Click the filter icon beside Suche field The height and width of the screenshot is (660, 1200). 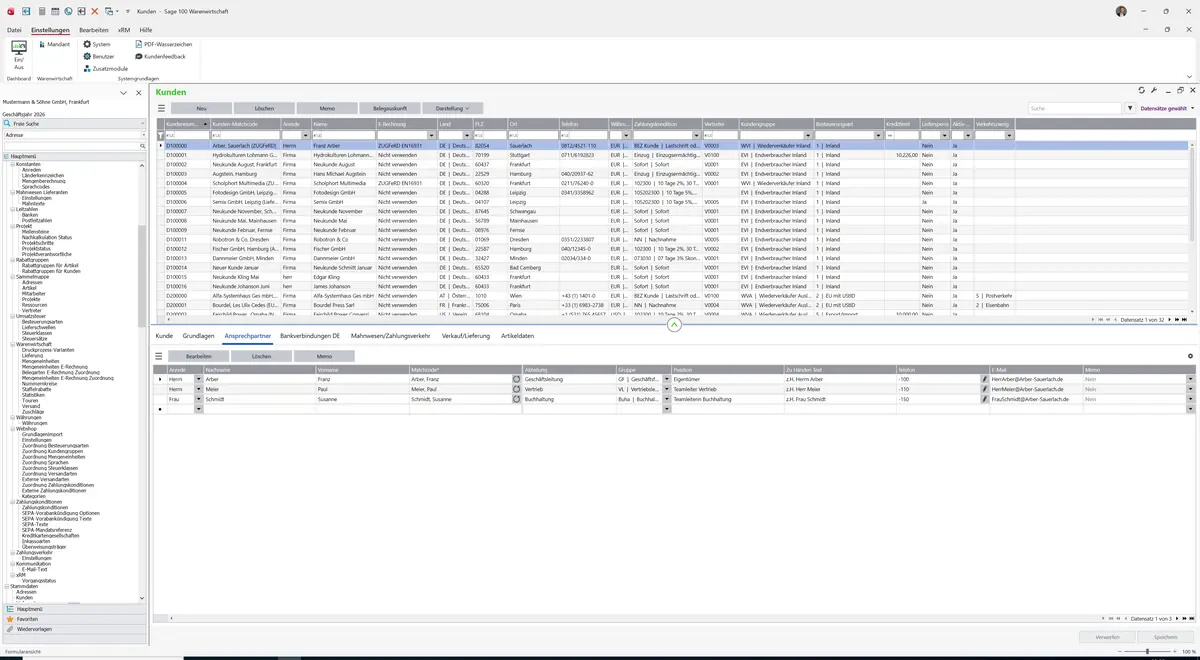click(x=1130, y=108)
